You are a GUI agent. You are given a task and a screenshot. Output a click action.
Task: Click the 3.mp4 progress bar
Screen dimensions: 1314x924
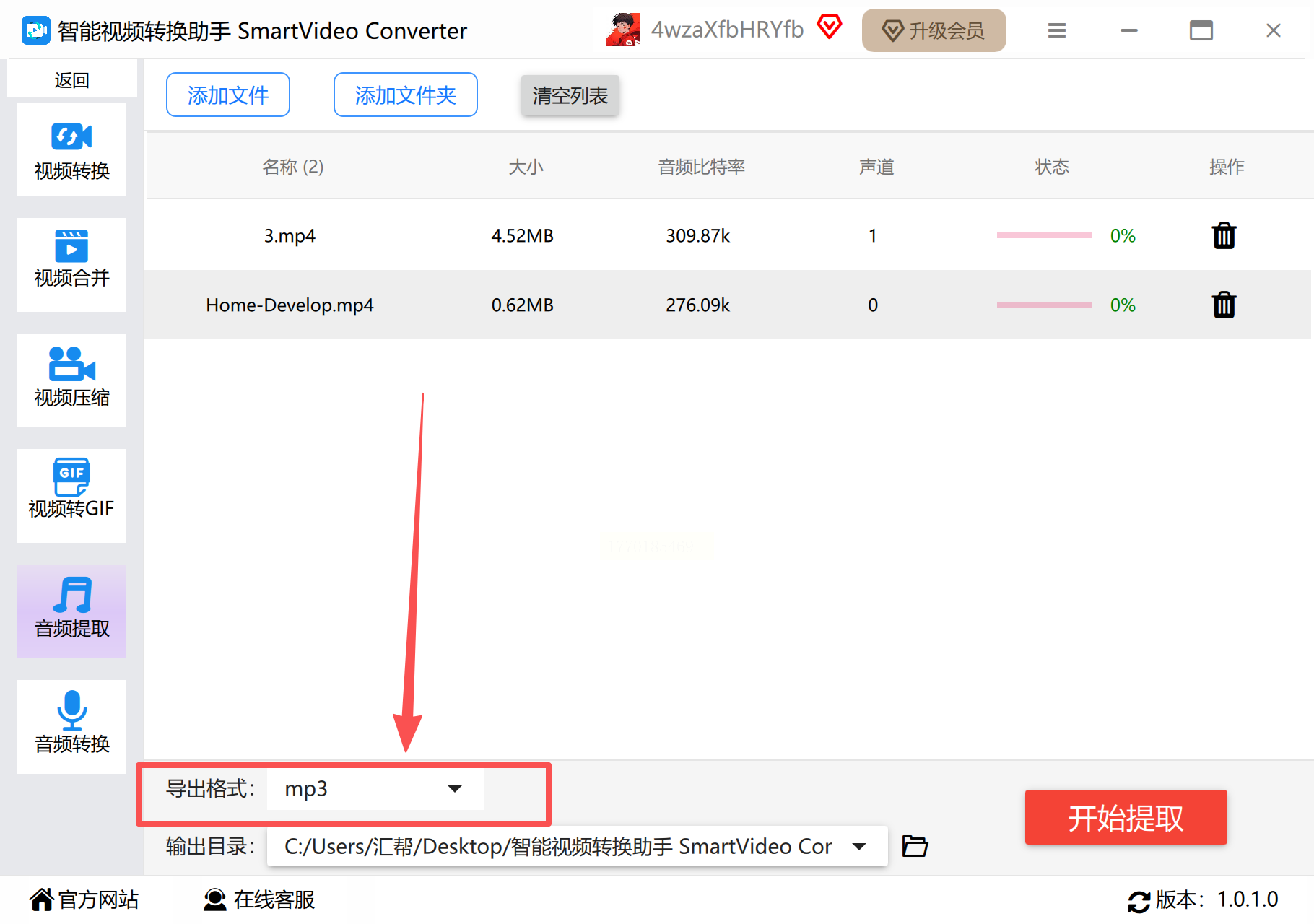tap(1045, 235)
